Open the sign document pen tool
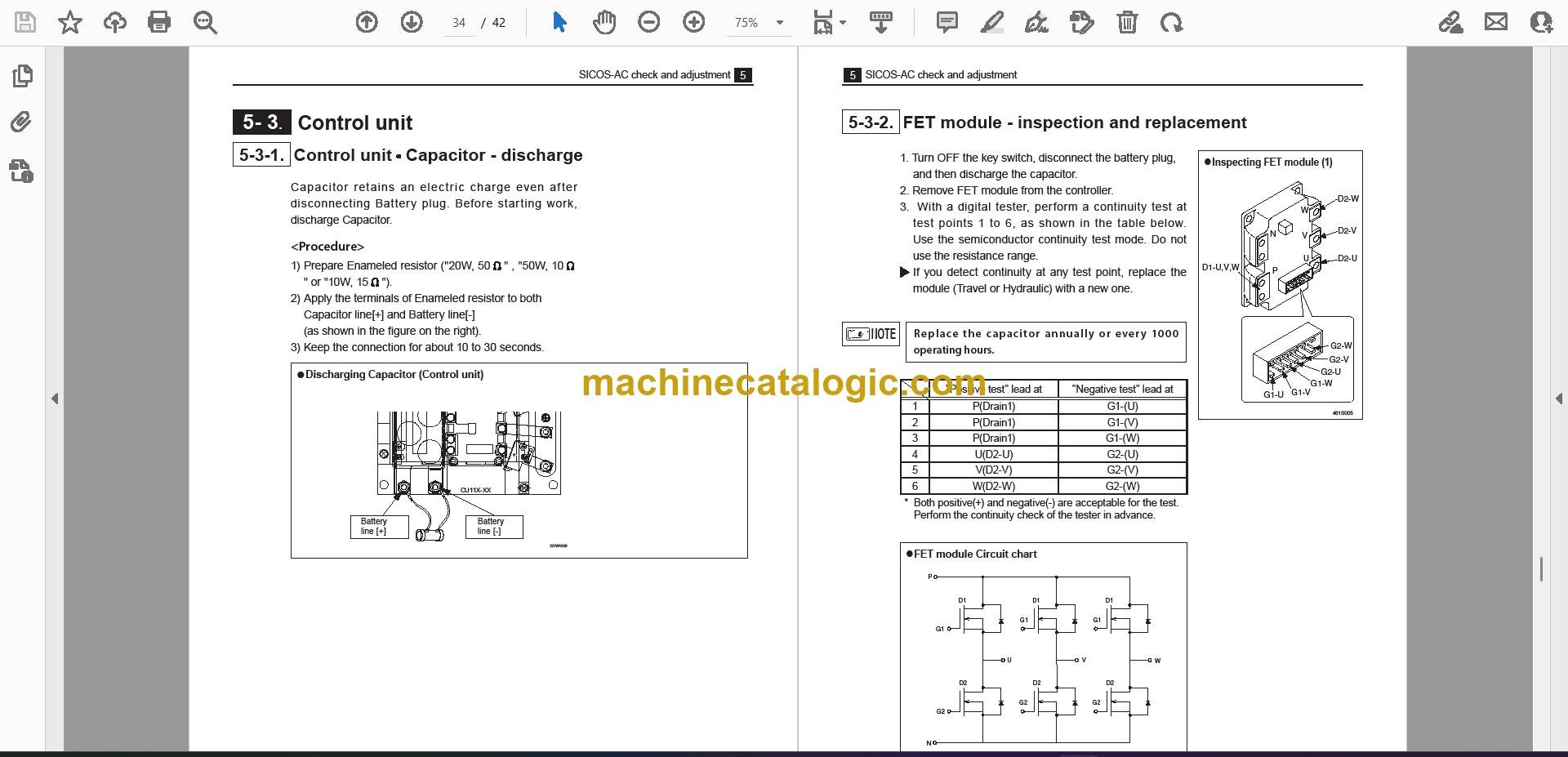The height and width of the screenshot is (757, 1568). click(x=1036, y=23)
